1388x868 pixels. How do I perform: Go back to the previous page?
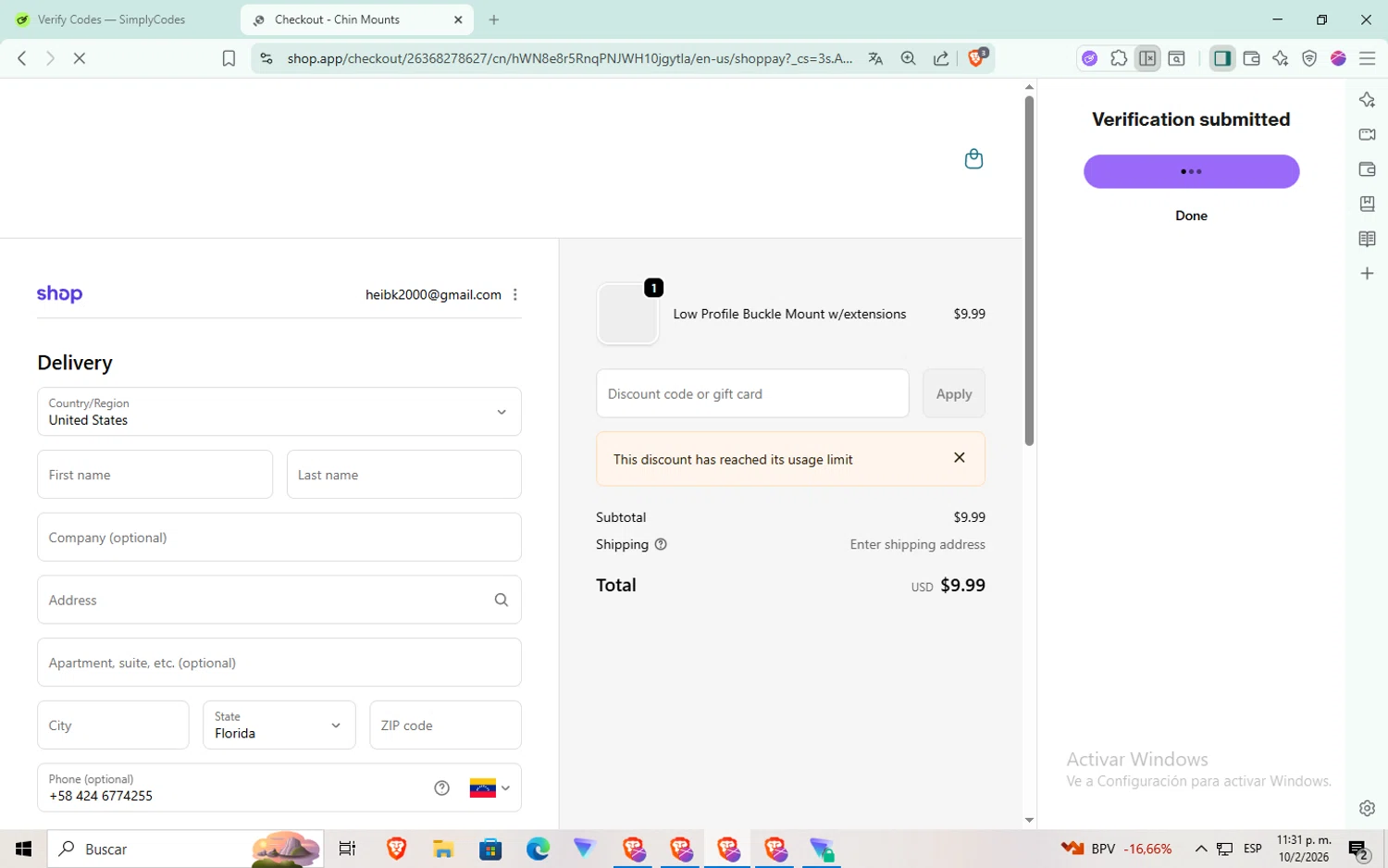pos(22,58)
